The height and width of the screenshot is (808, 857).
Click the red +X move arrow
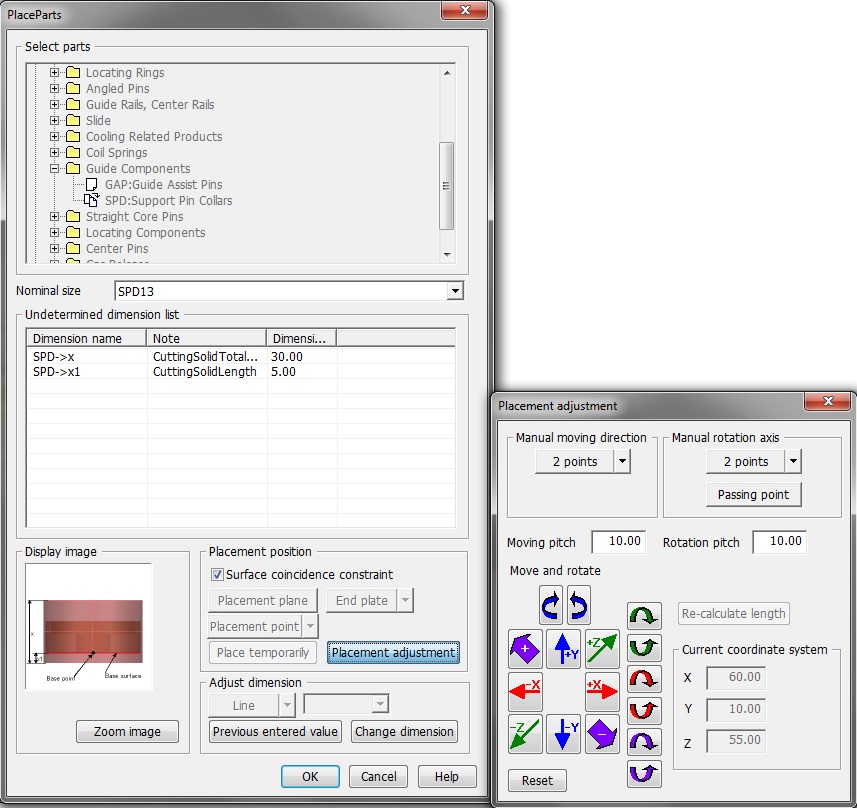602,691
